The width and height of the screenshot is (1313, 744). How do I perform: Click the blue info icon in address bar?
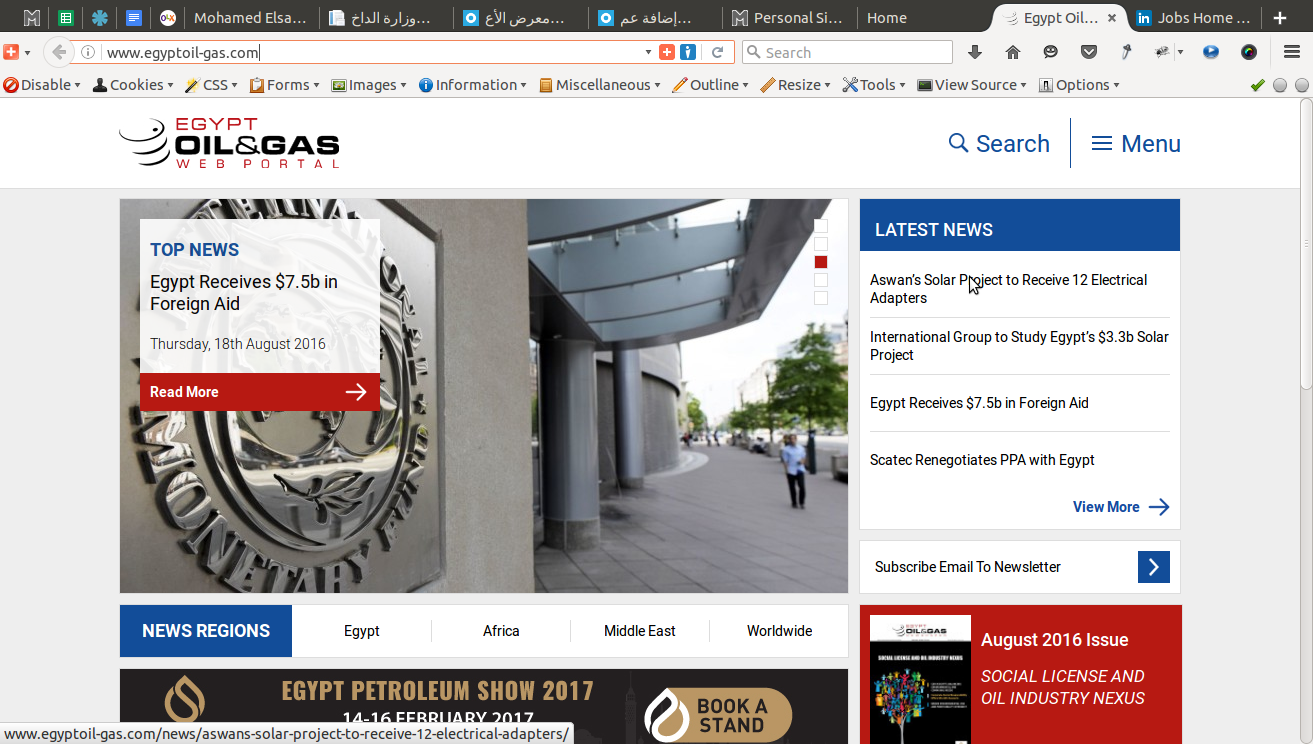(x=688, y=53)
